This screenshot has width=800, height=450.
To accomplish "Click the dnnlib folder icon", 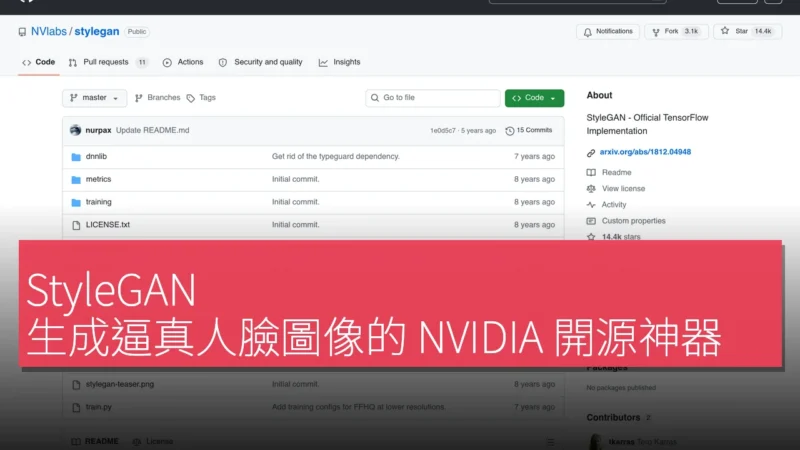I will [76, 157].
